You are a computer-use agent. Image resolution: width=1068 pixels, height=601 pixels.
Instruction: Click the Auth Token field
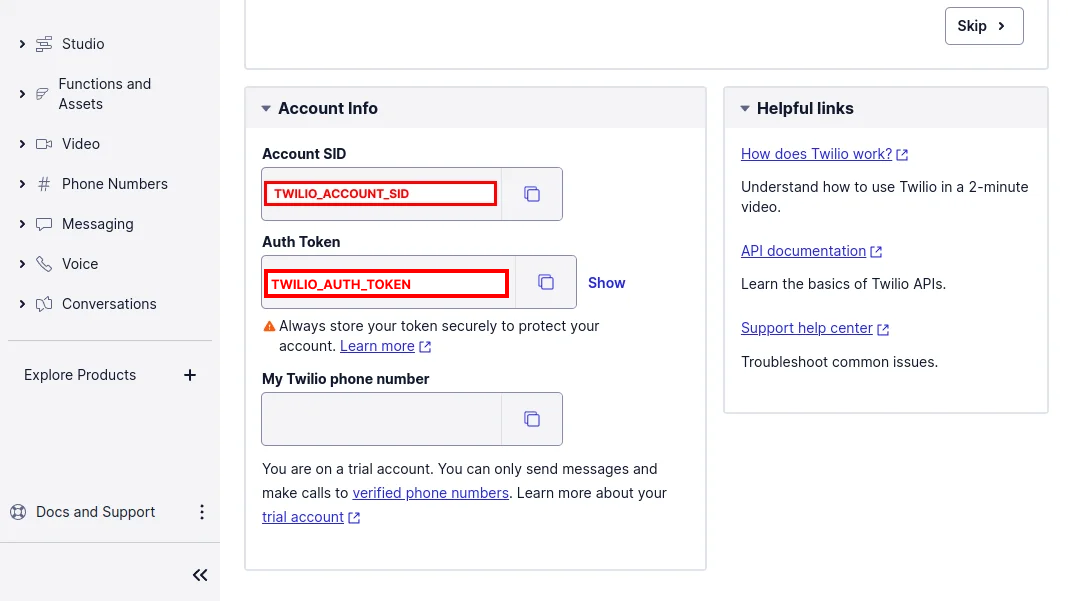[x=388, y=282]
